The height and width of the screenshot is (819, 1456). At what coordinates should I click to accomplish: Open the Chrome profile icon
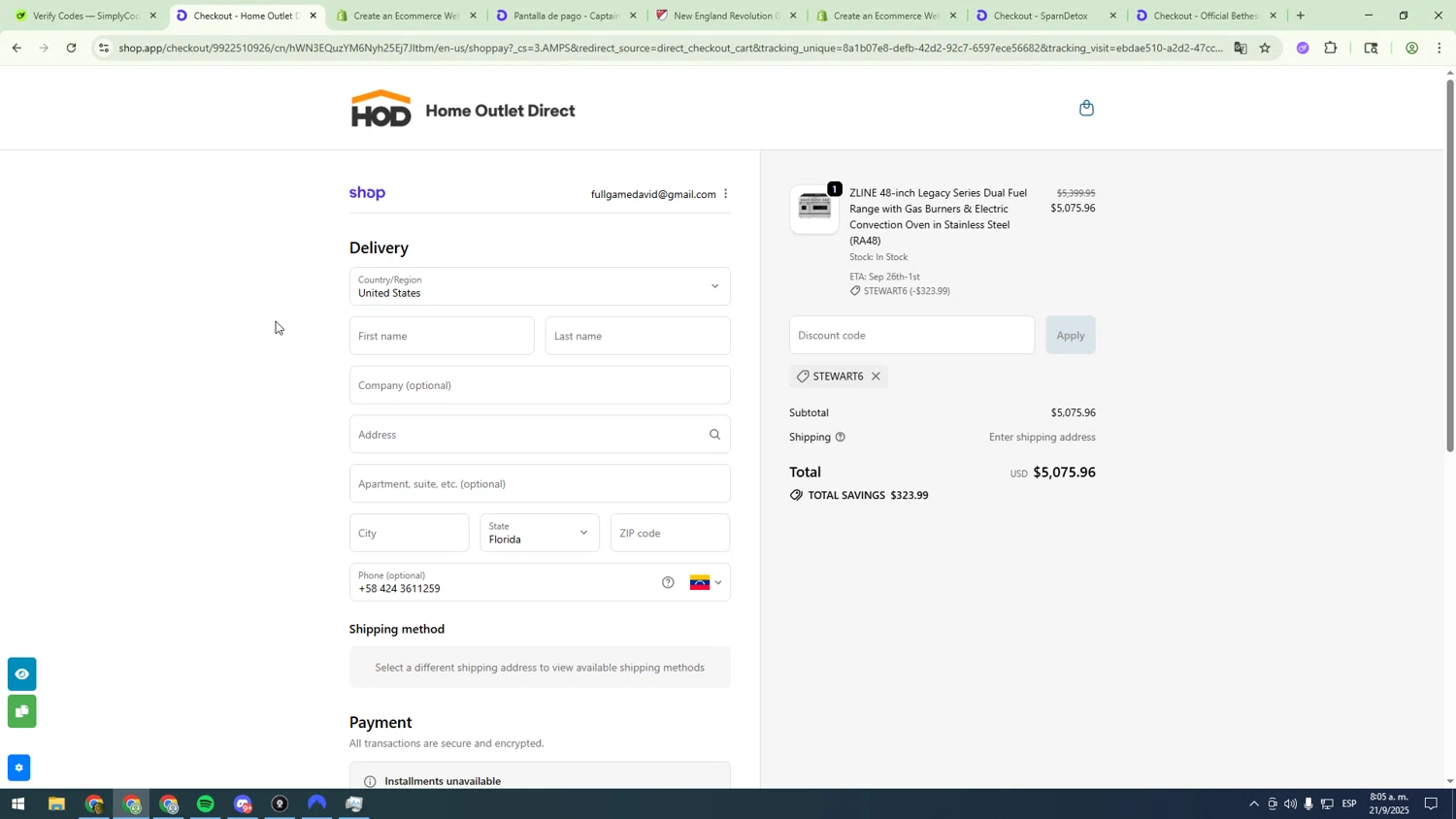(1411, 48)
